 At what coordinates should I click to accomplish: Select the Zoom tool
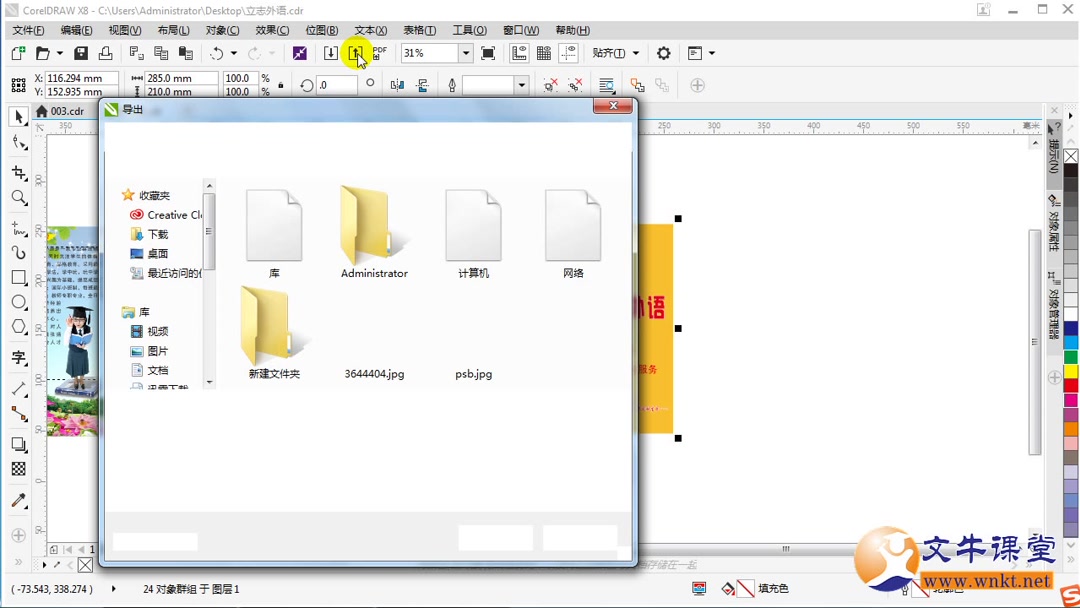coord(18,198)
